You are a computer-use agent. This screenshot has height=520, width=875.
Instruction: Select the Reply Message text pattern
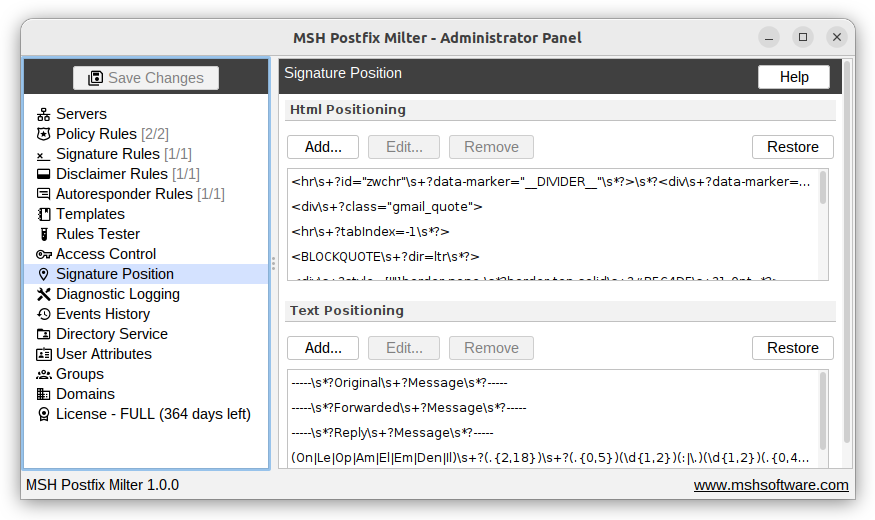553,433
